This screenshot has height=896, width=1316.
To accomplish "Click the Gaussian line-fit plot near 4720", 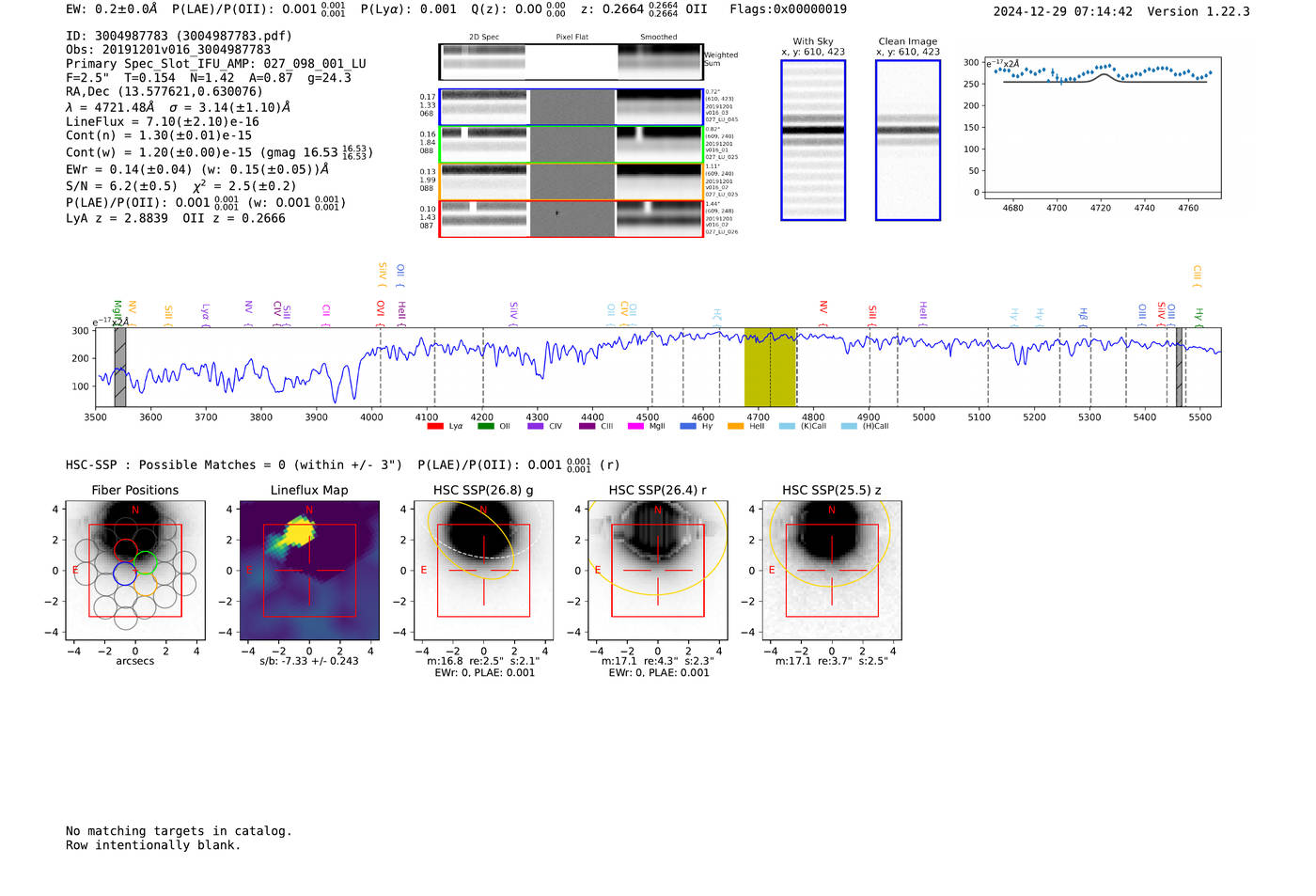I will point(1102,129).
